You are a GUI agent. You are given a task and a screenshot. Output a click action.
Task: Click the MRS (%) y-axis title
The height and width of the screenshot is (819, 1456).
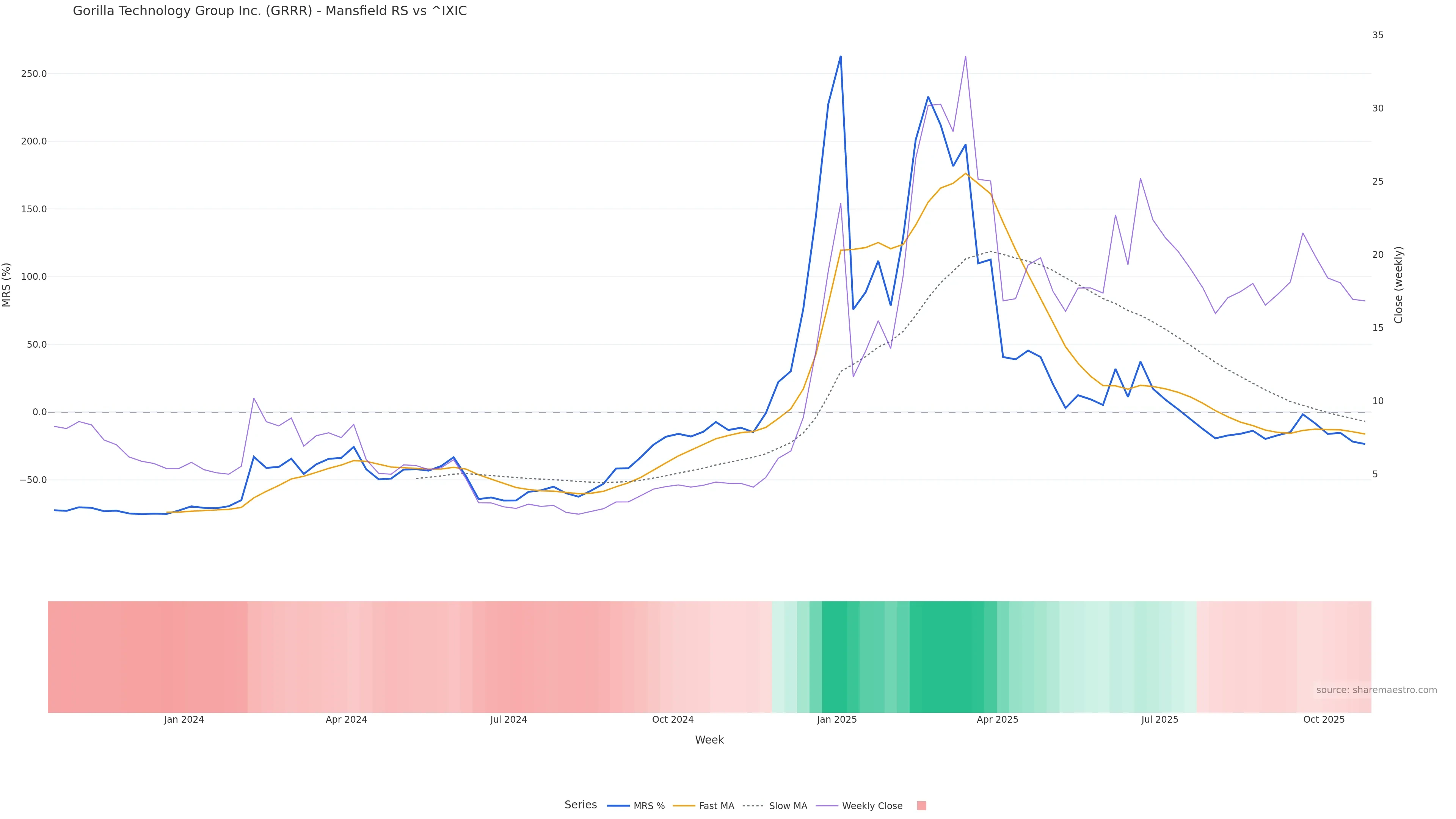(7, 285)
